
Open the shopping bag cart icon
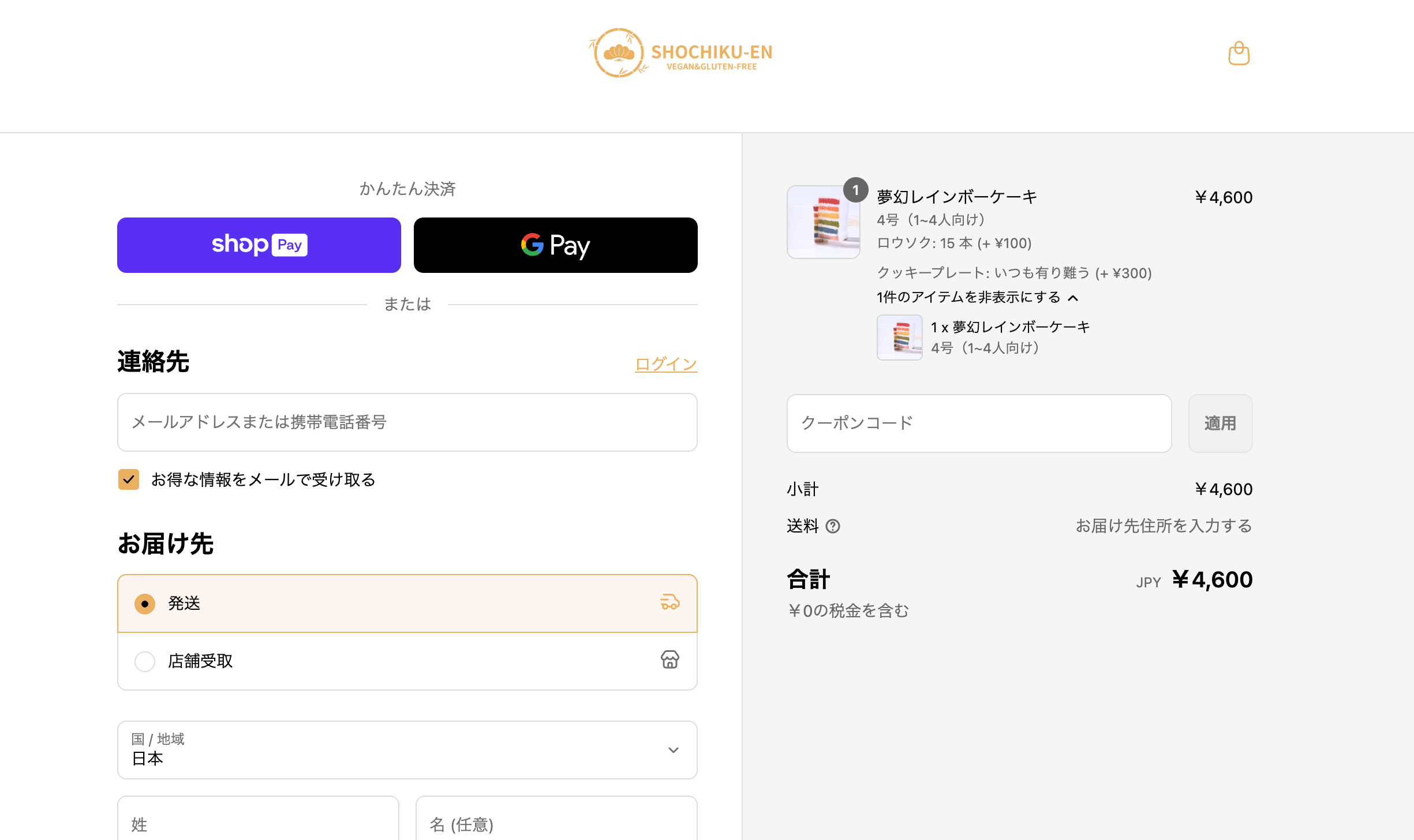pyautogui.click(x=1239, y=53)
